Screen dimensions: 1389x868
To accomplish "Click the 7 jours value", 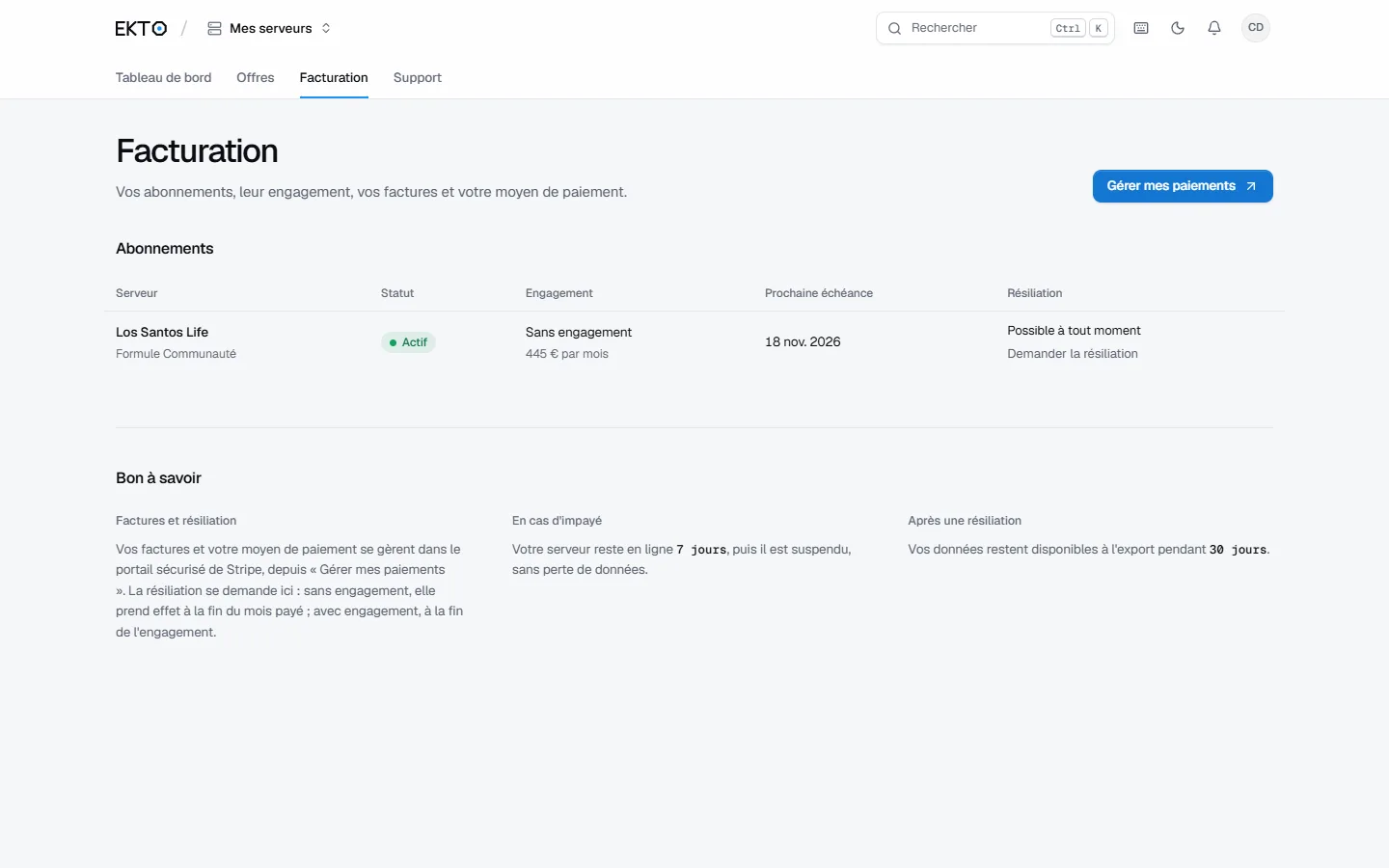I will point(701,550).
